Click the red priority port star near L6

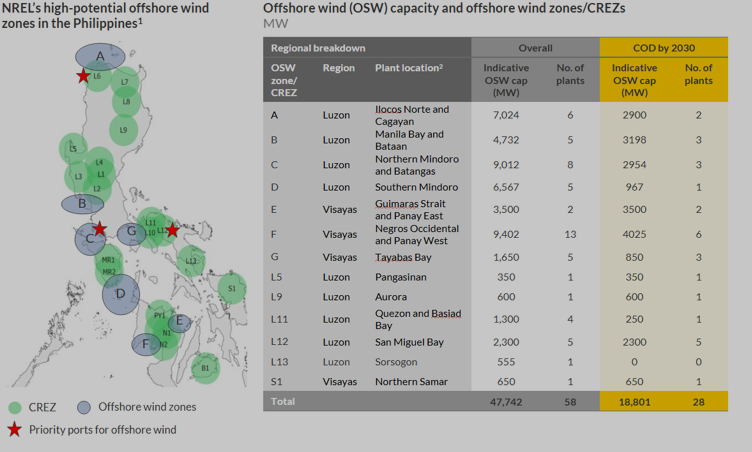click(83, 76)
